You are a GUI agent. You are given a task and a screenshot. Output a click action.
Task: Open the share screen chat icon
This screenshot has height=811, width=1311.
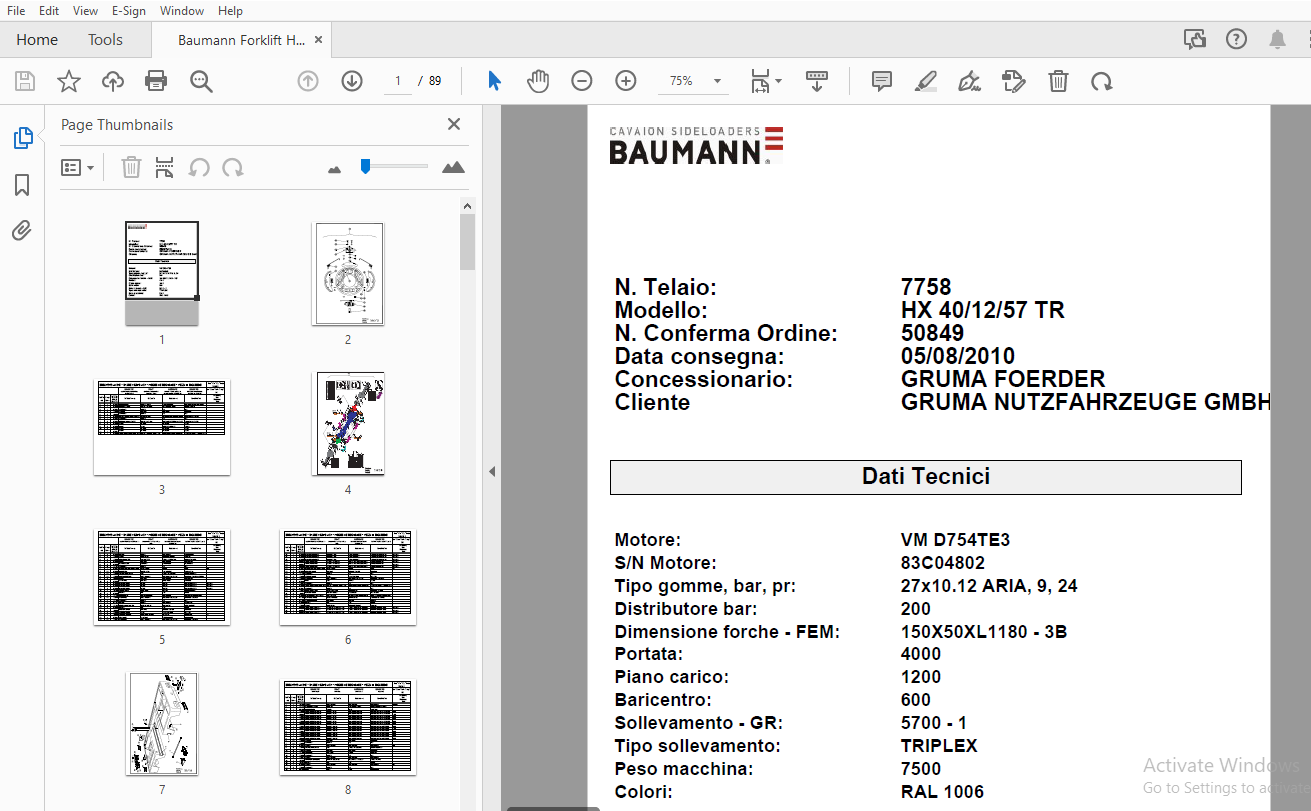tap(1195, 39)
